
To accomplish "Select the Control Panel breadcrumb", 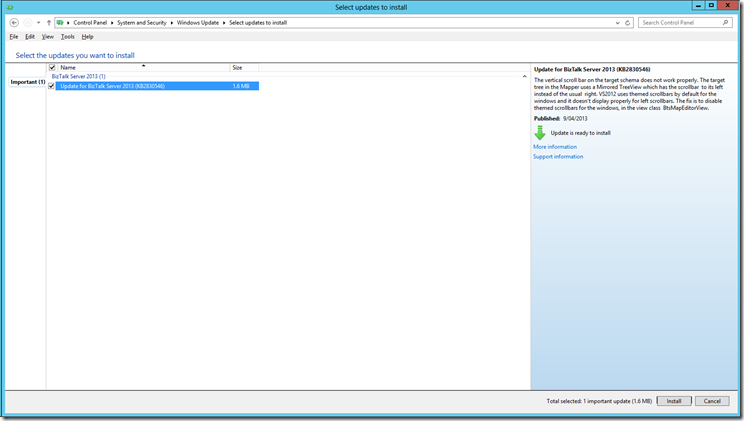I will pyautogui.click(x=90, y=22).
